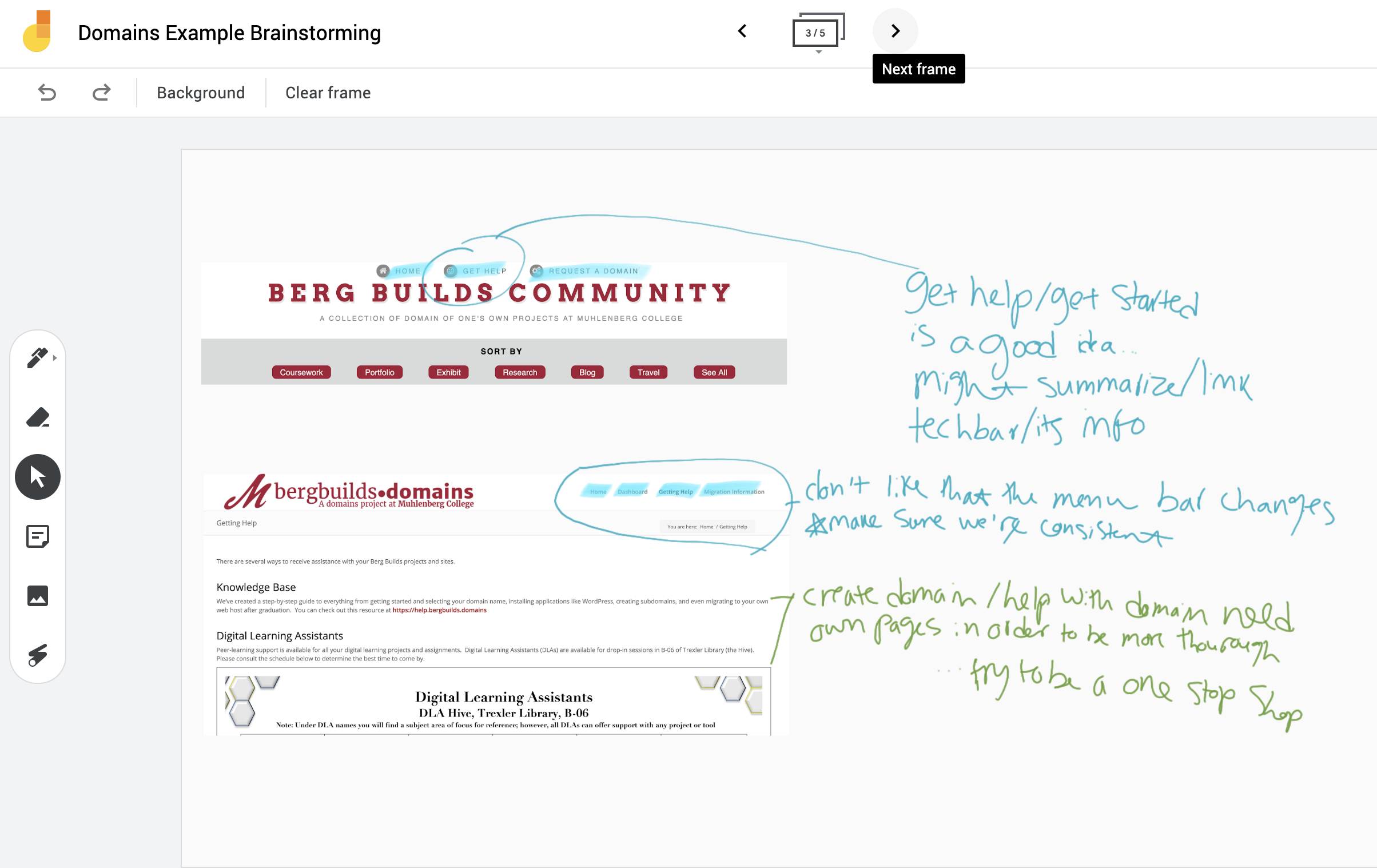Go to the next frame
Image resolution: width=1377 pixels, height=868 pixels.
[x=895, y=31]
